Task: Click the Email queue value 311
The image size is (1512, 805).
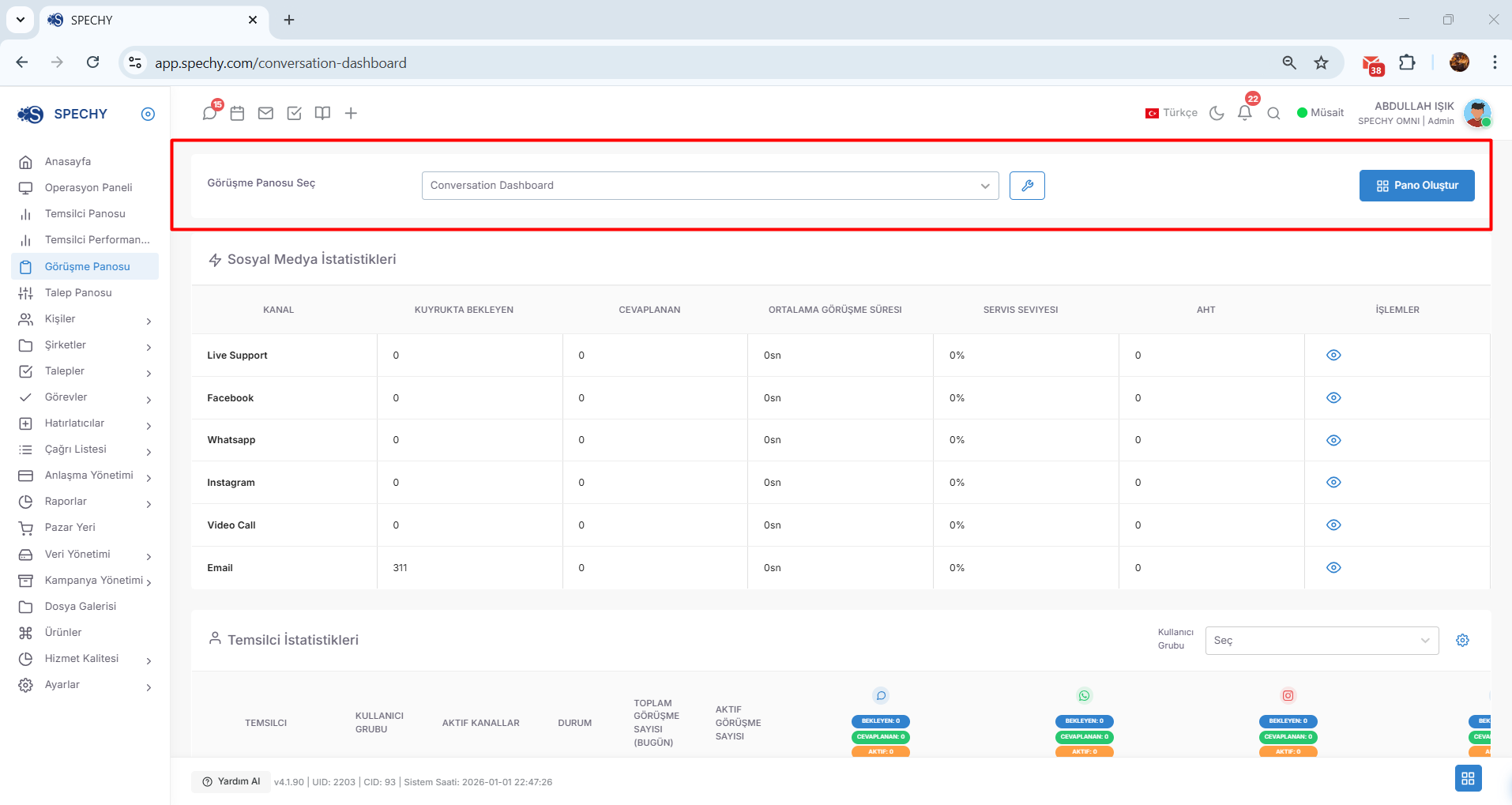Action: 400,567
